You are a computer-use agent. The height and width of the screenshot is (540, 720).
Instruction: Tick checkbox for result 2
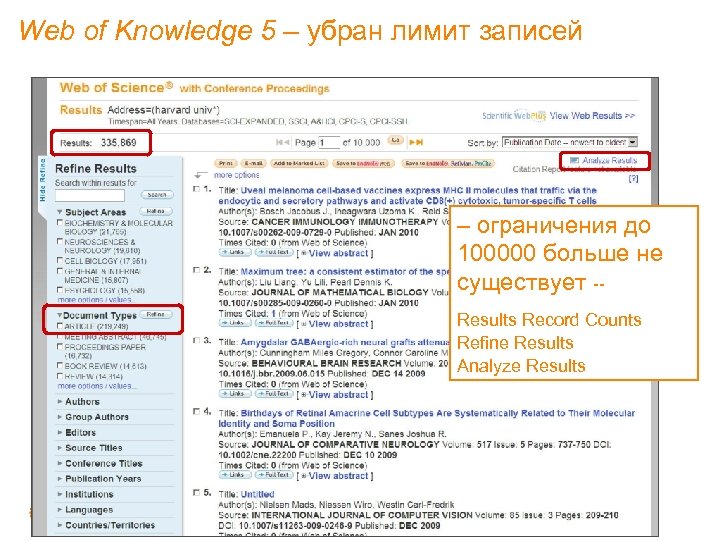click(197, 270)
